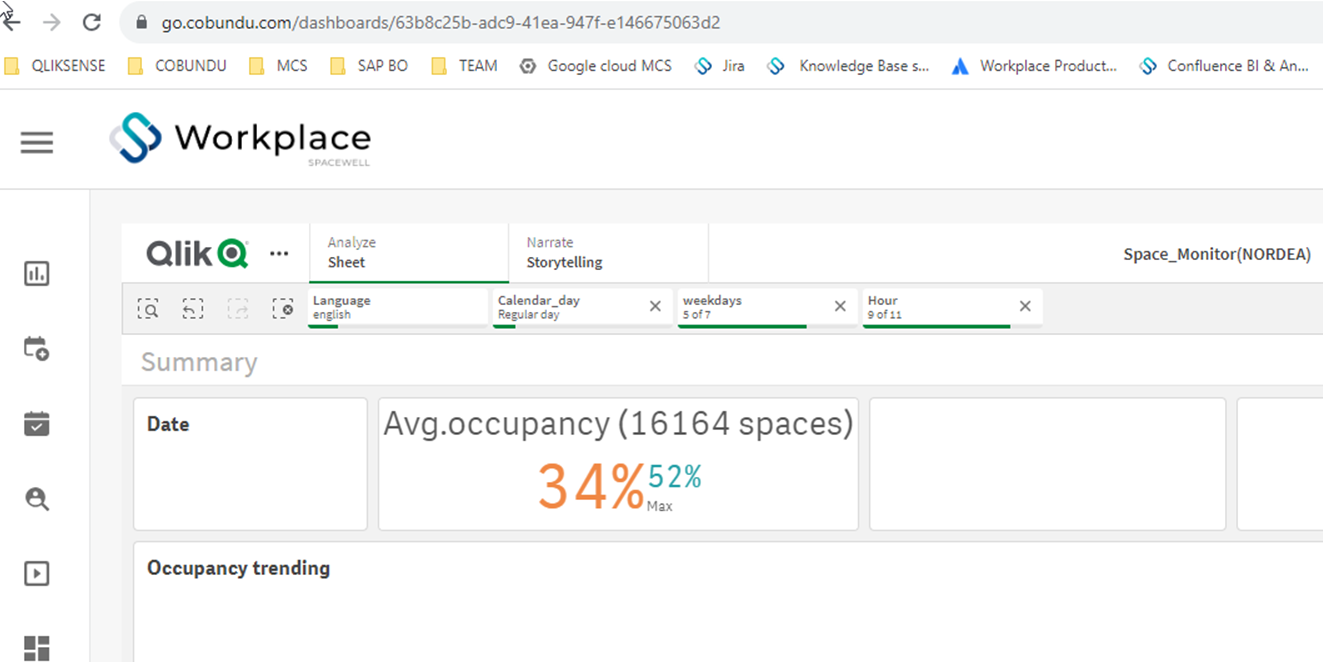The width and height of the screenshot is (1323, 663).
Task: Click the browser address bar URL
Action: [x=441, y=22]
